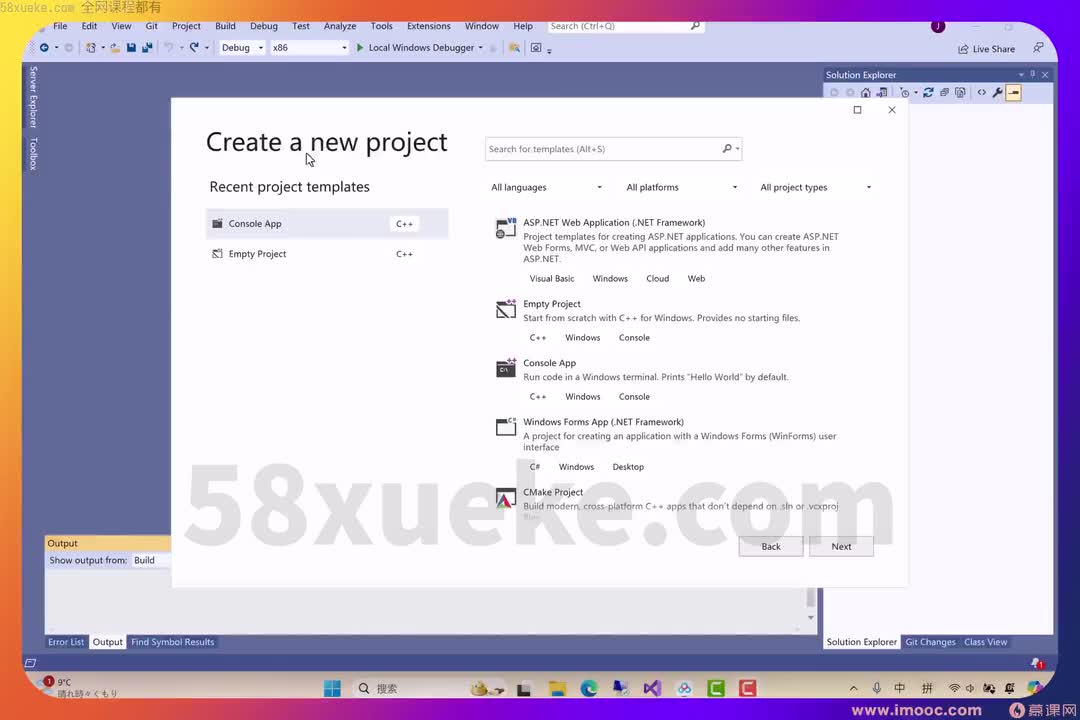Click the Find in Files toolbar icon

[x=514, y=48]
